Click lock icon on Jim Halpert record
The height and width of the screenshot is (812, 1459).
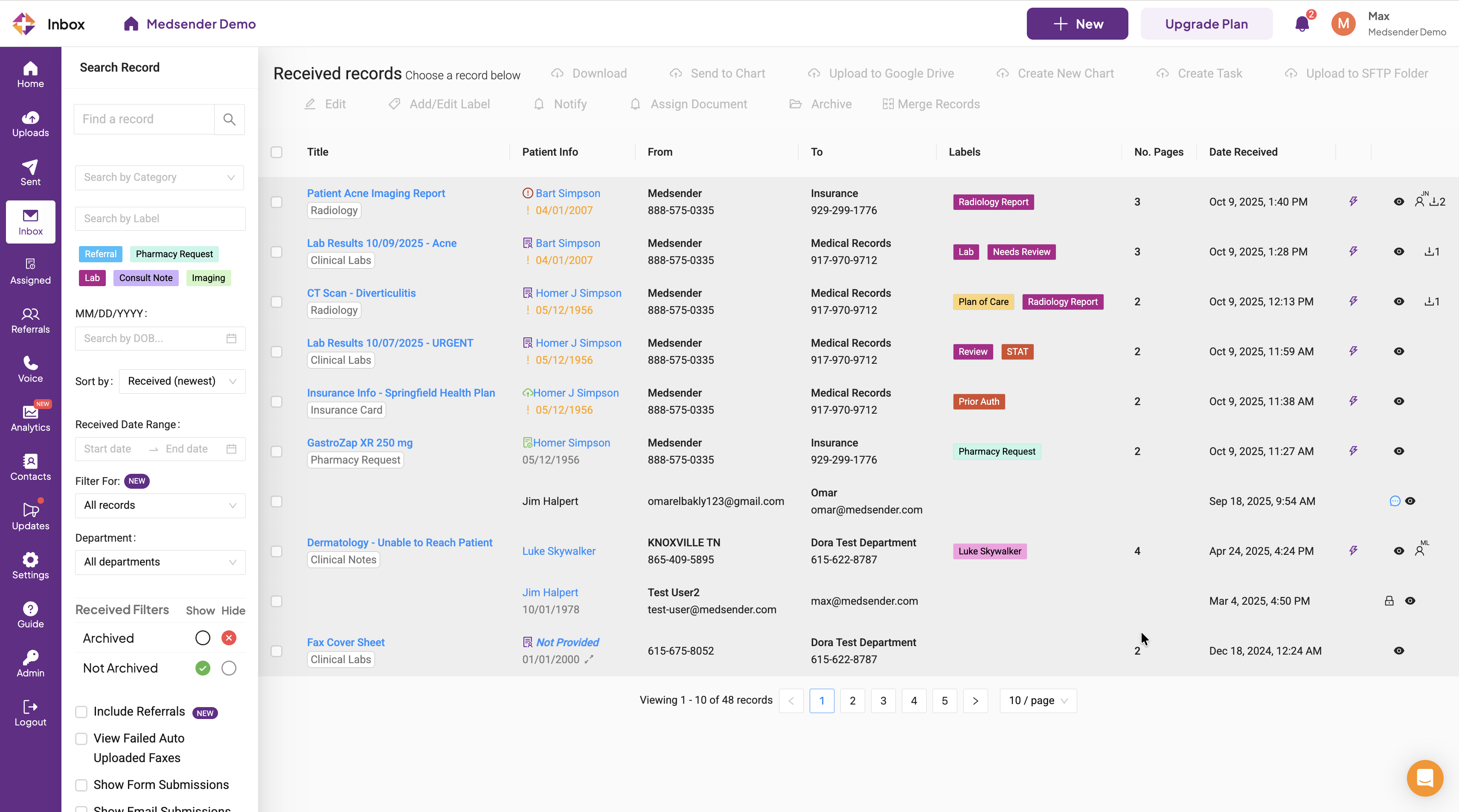[x=1389, y=601]
